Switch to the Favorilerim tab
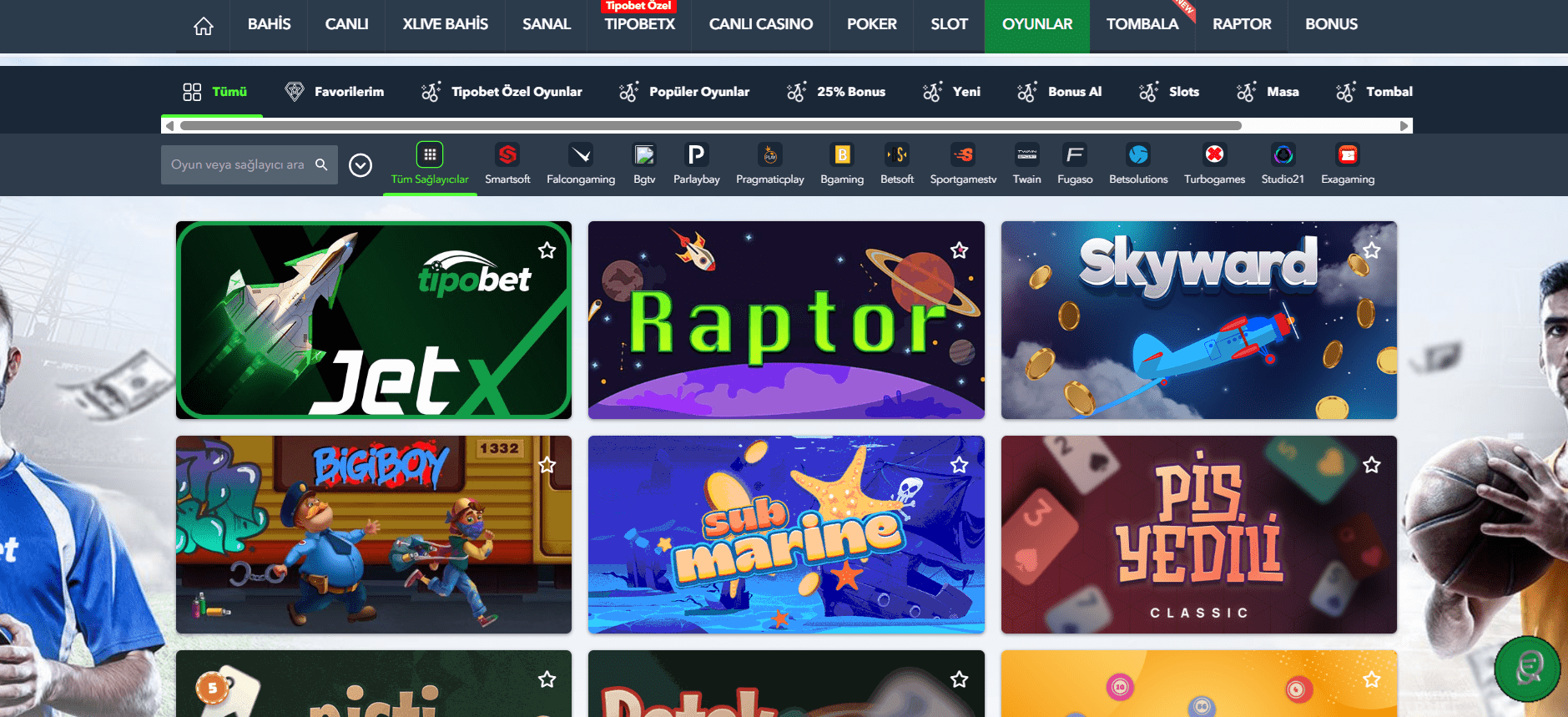Image resolution: width=1568 pixels, height=717 pixels. pyautogui.click(x=335, y=92)
